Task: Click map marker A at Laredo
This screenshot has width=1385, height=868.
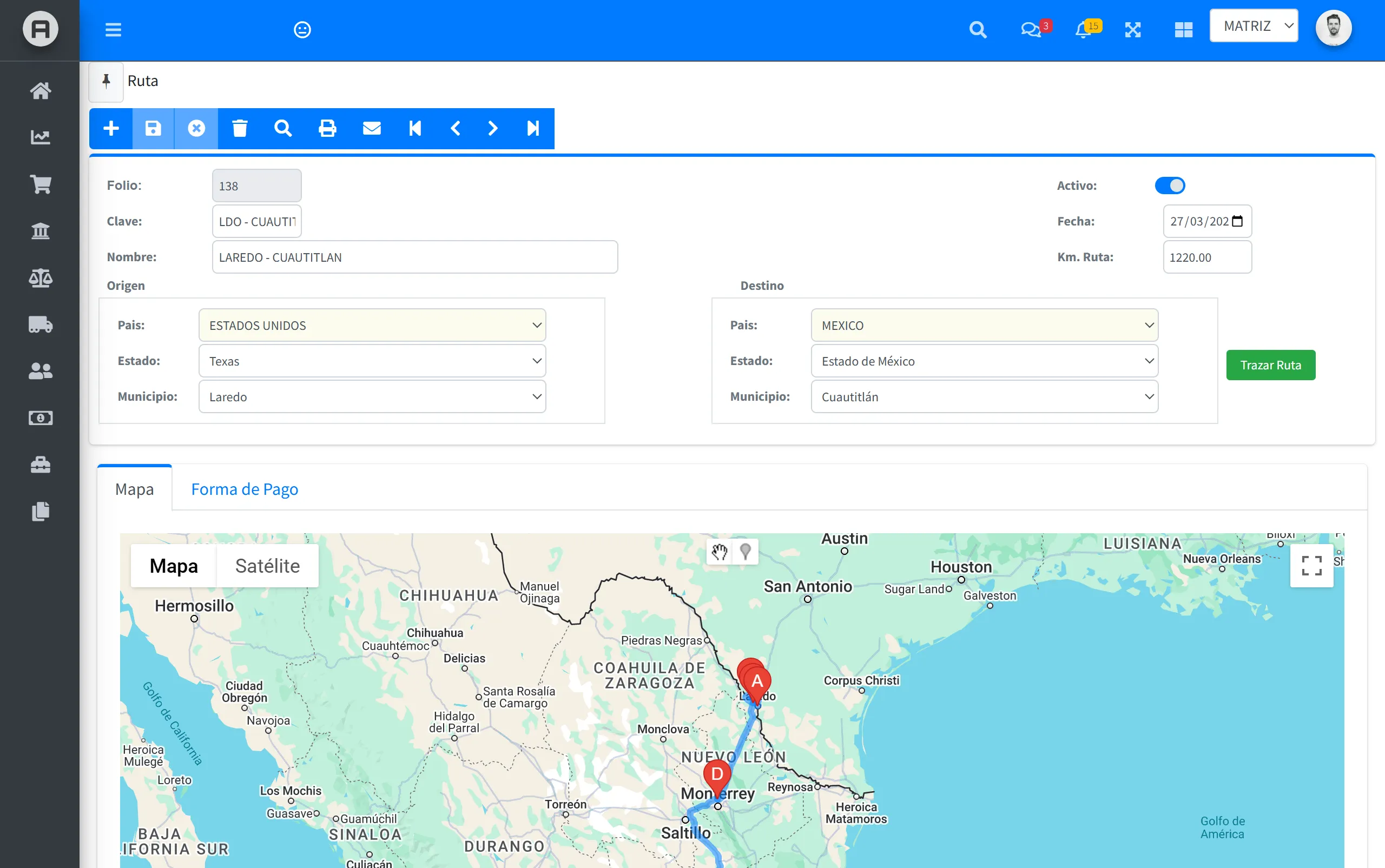Action: pyautogui.click(x=757, y=684)
